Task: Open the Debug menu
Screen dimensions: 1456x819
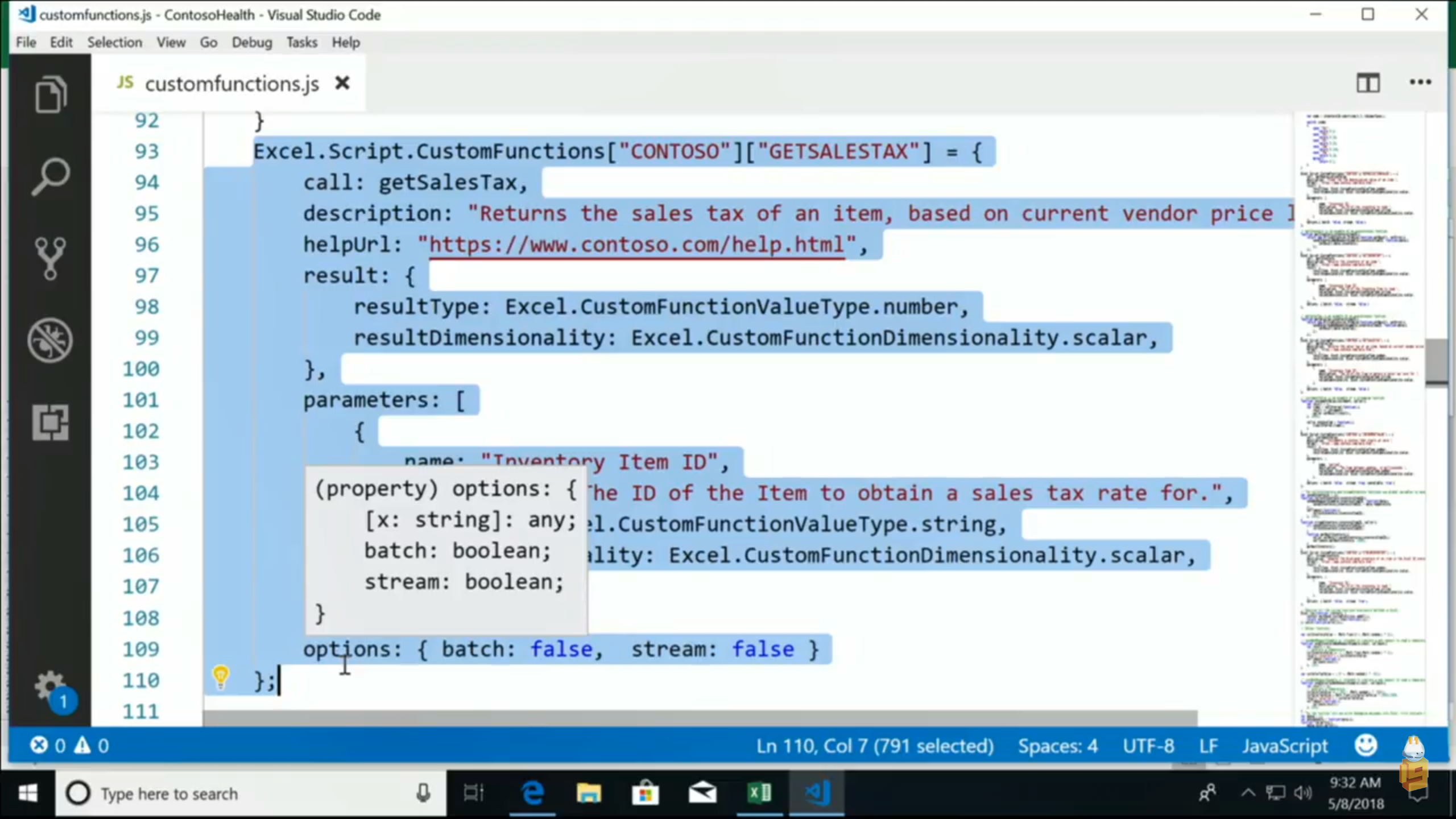Action: [252, 43]
